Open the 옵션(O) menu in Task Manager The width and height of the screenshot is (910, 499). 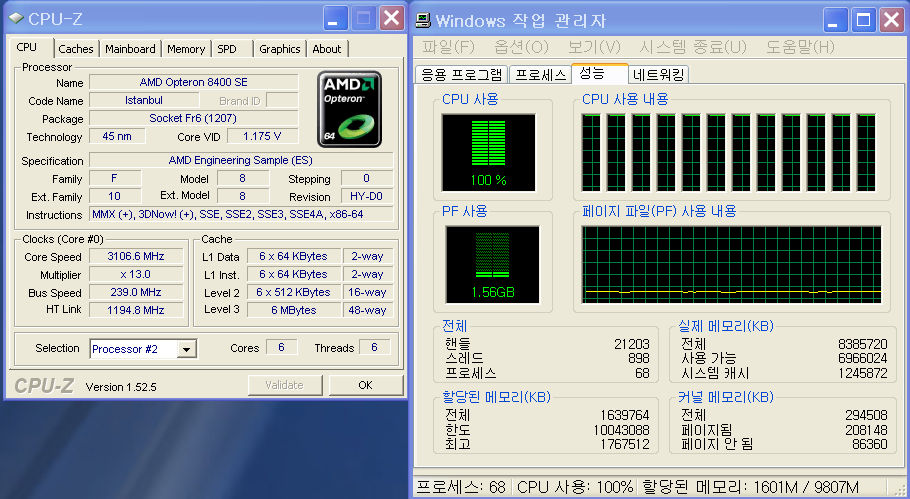tap(521, 47)
